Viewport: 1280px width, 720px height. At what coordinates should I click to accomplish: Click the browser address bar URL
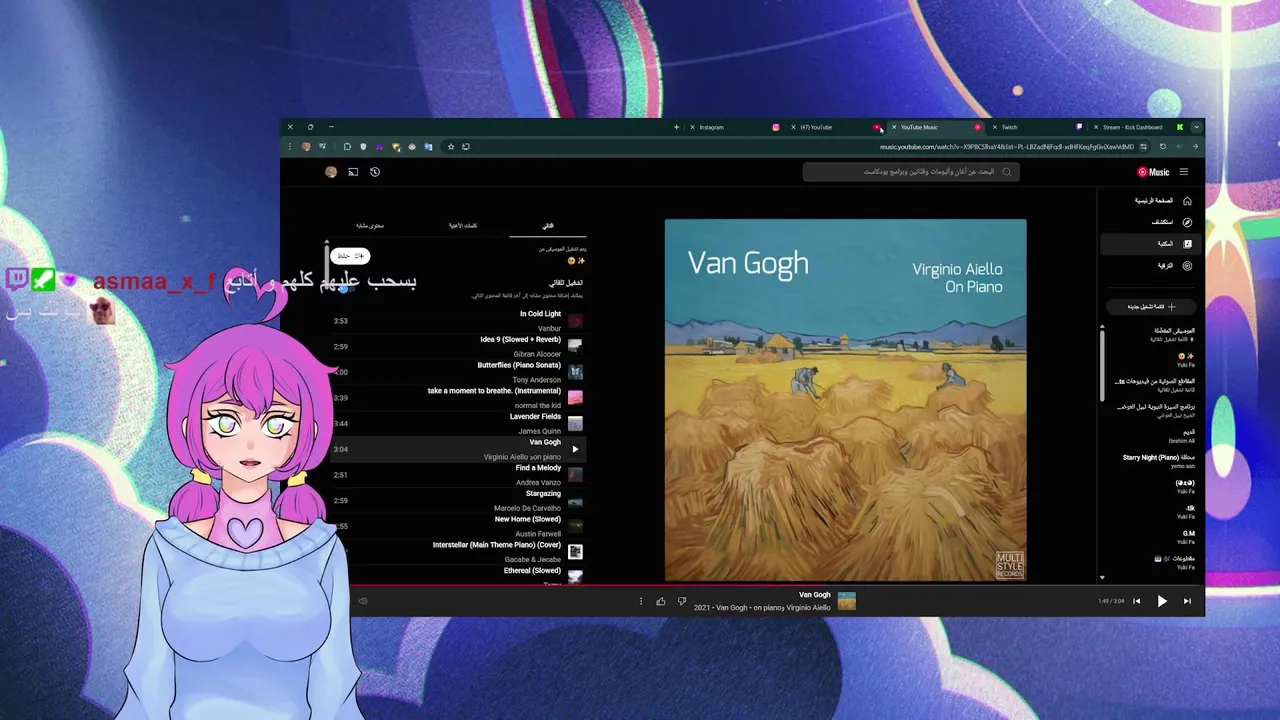1007,147
